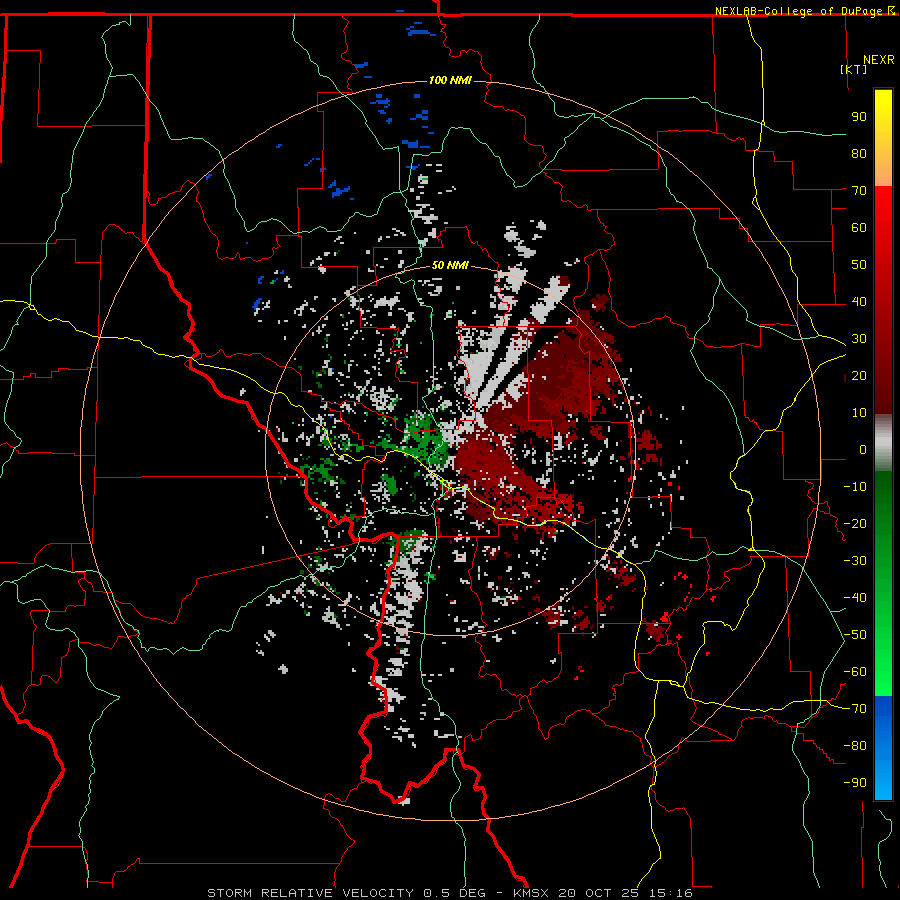Screen dimensions: 900x900
Task: Click the -30 value on velocity scale
Action: tap(855, 561)
